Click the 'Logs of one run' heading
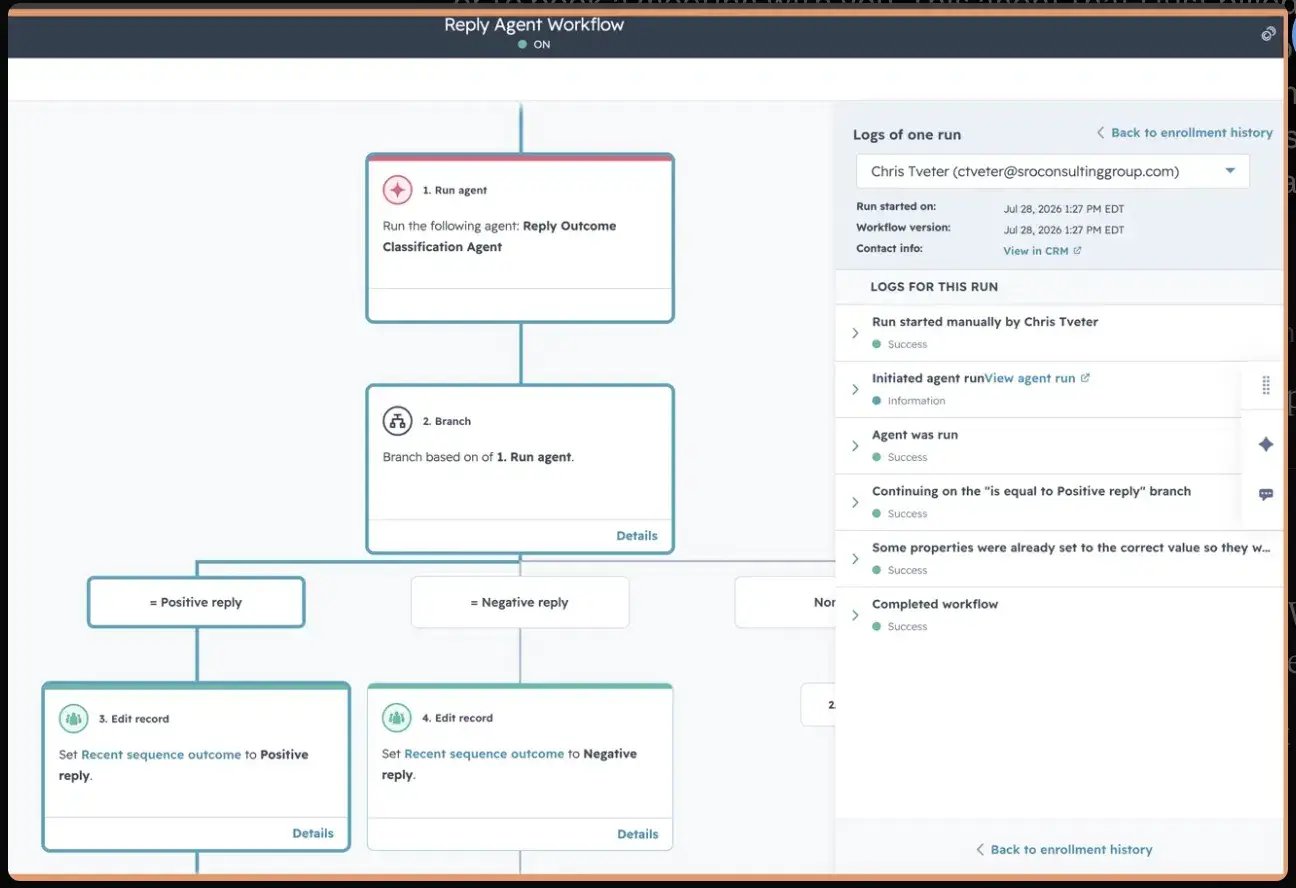This screenshot has height=888, width=1296. (x=907, y=135)
